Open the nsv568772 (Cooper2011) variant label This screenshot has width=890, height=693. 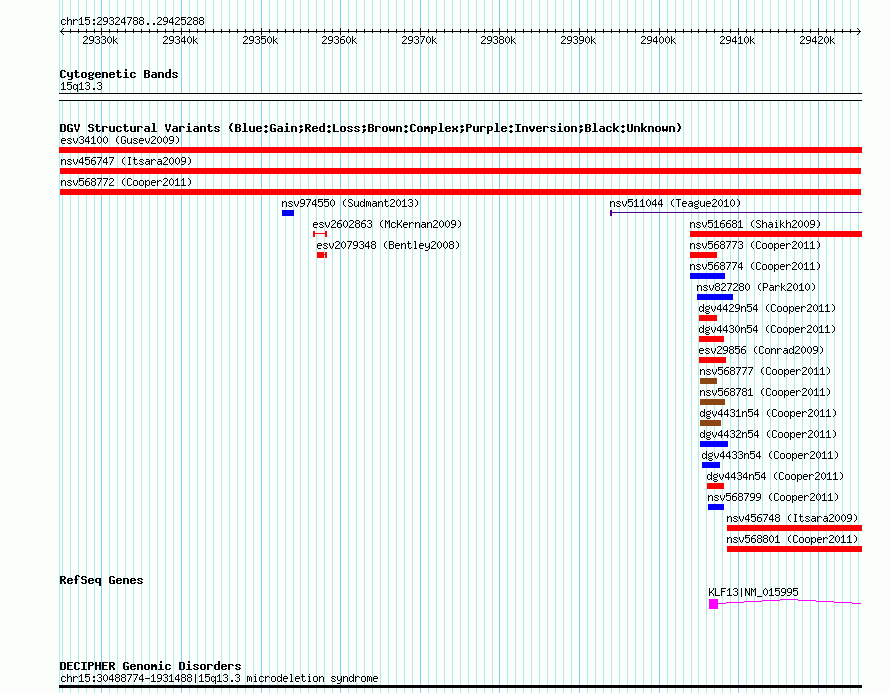(x=126, y=182)
